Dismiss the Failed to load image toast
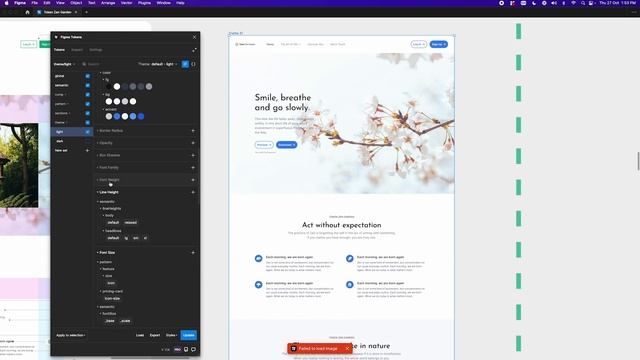This screenshot has height=360, width=640. pos(347,349)
